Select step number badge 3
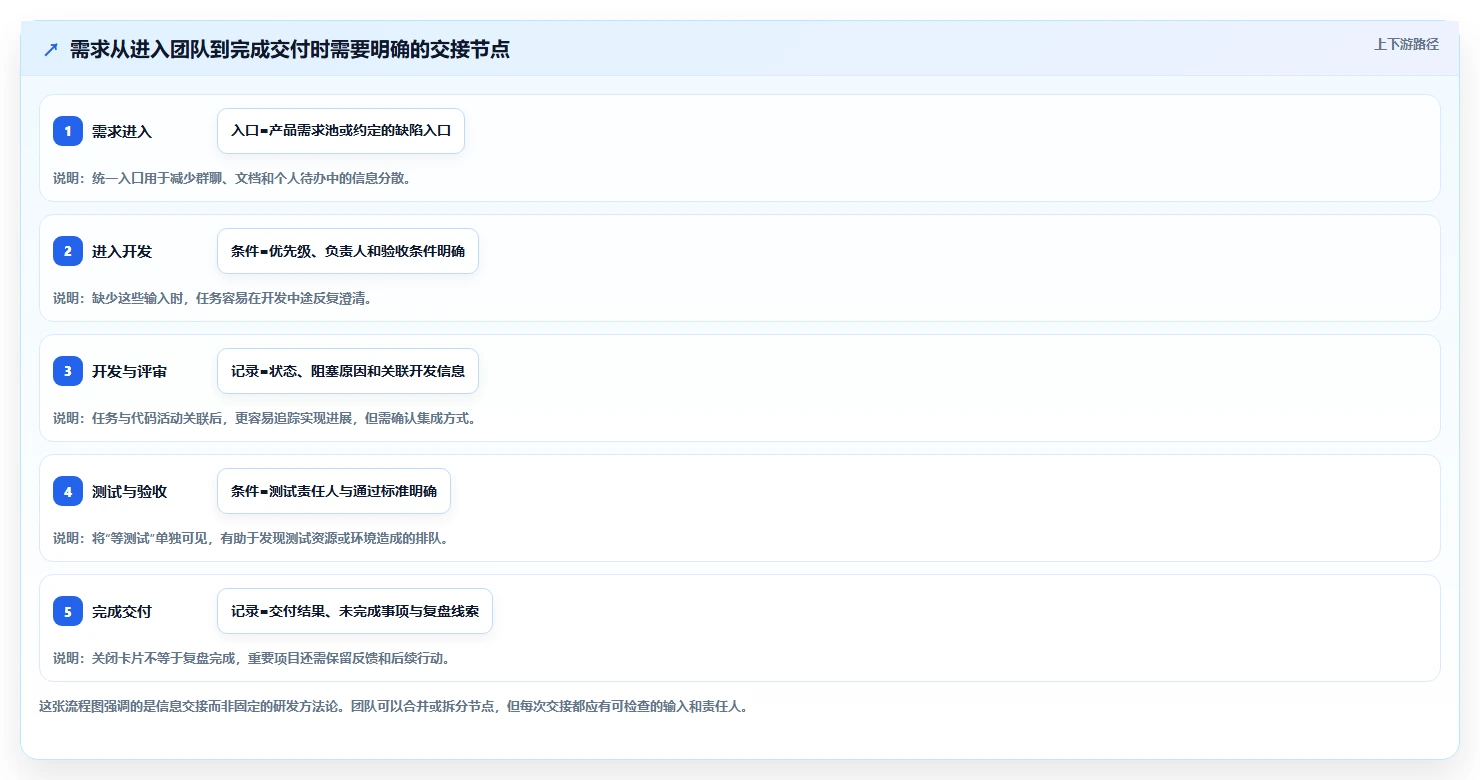1480x780 pixels. click(x=68, y=371)
